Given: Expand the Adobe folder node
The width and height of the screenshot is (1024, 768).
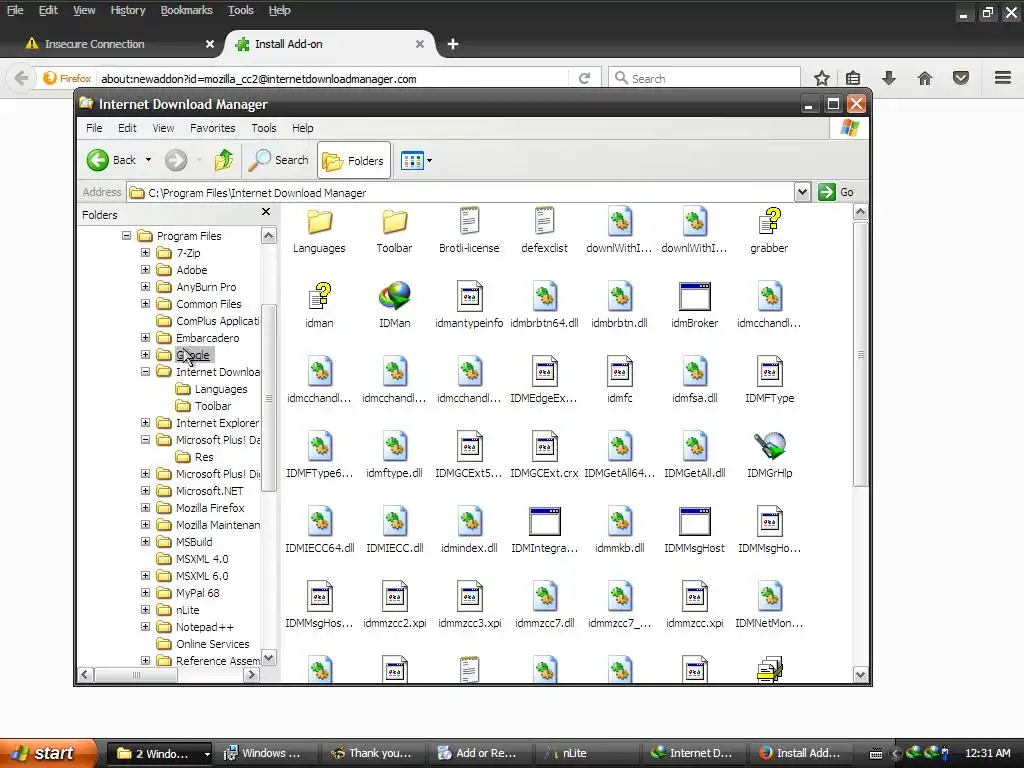Looking at the screenshot, I should pyautogui.click(x=146, y=270).
